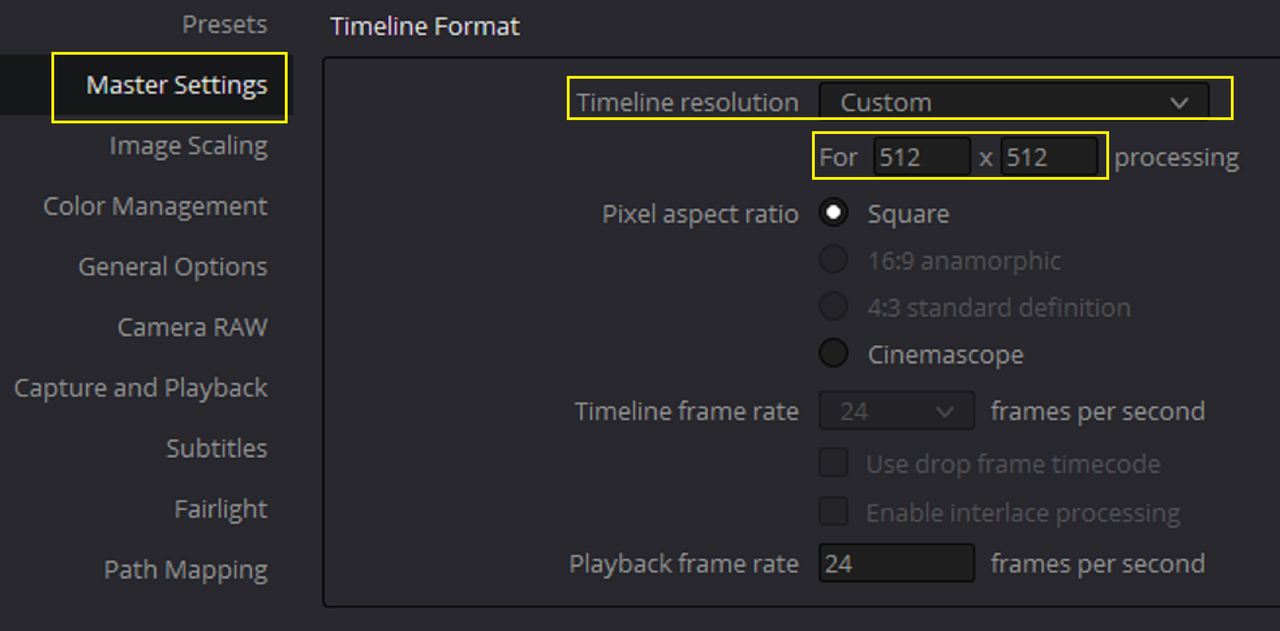Open Fairlight settings section
The height and width of the screenshot is (631, 1280).
click(x=221, y=509)
